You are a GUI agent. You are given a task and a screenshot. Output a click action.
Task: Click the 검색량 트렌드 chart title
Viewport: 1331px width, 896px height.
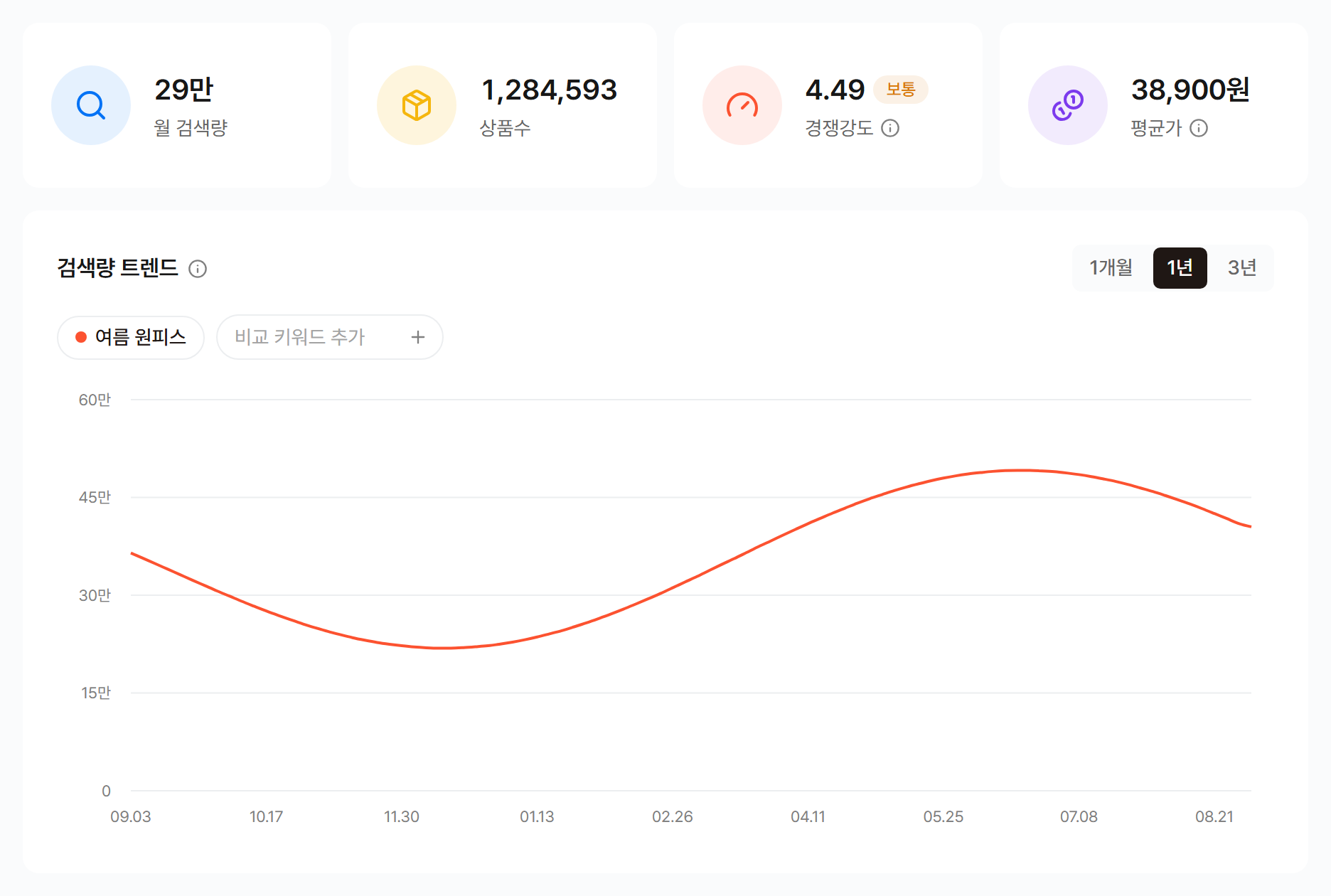[117, 268]
